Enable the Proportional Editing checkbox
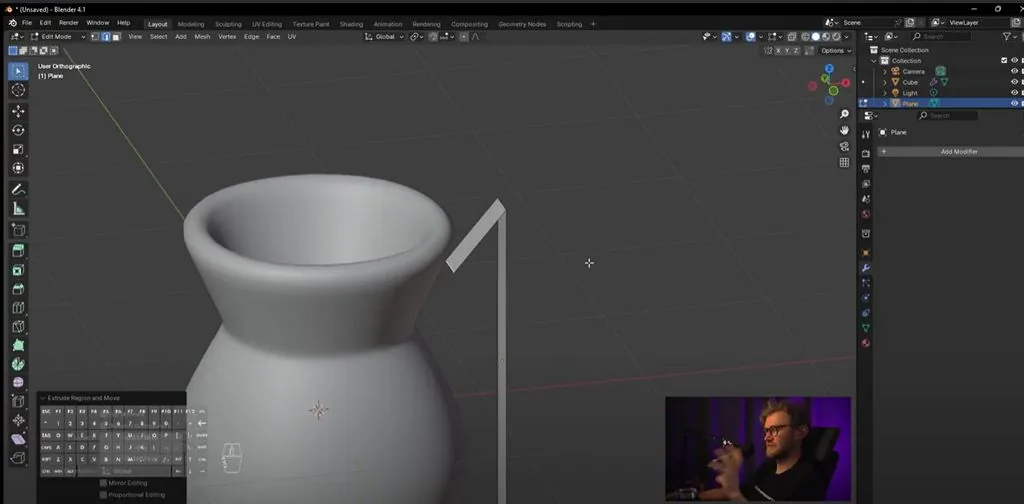 pyautogui.click(x=103, y=495)
